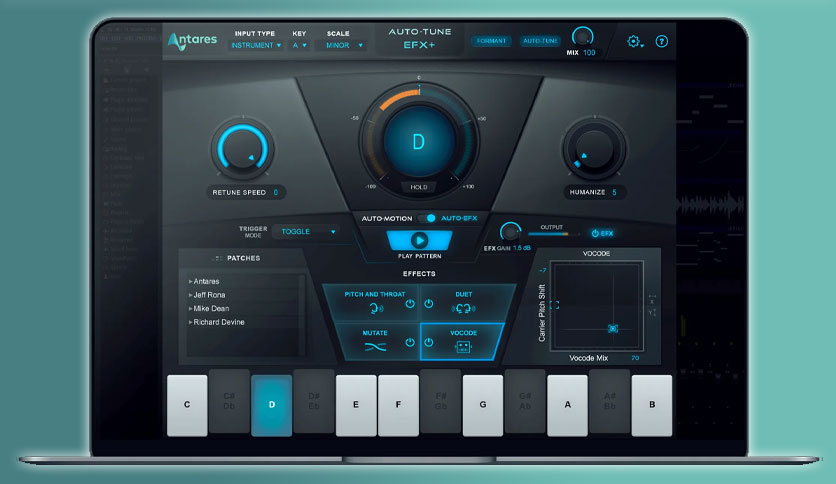The height and width of the screenshot is (484, 836).
Task: Click the HOLD button under pitch display
Action: pyautogui.click(x=419, y=187)
